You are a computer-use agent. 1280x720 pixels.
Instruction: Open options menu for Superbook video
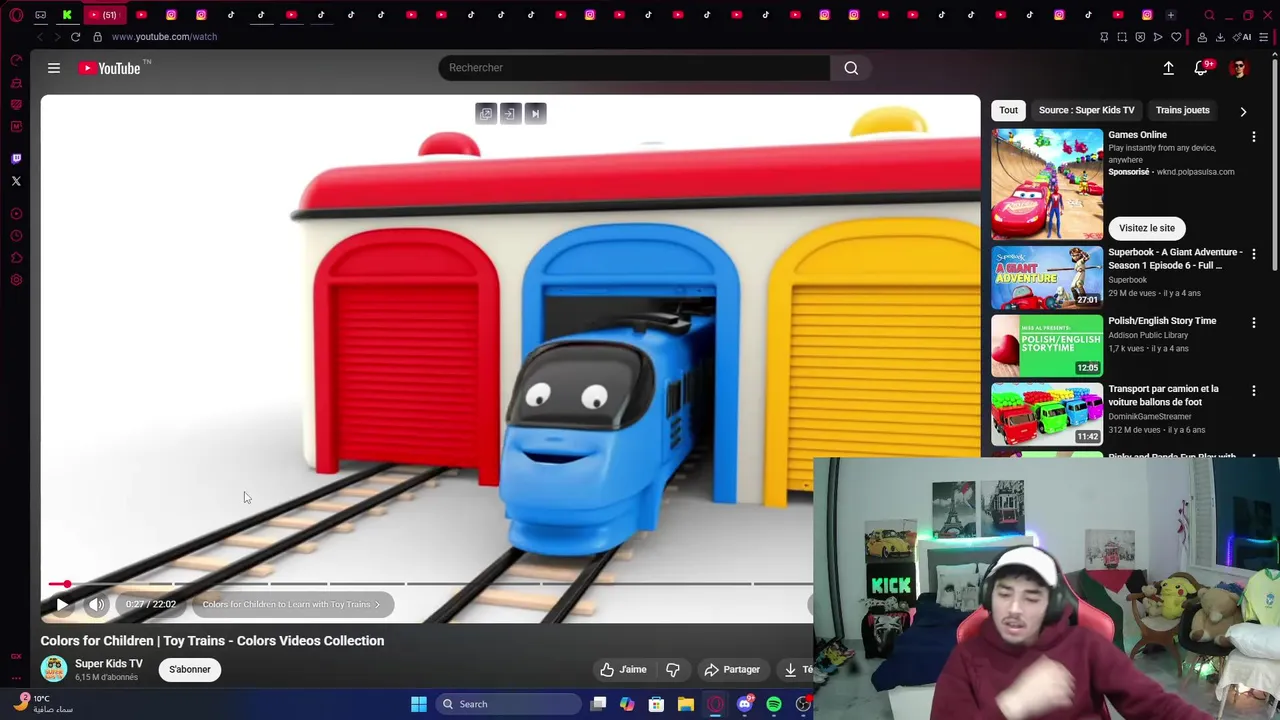click(x=1254, y=254)
